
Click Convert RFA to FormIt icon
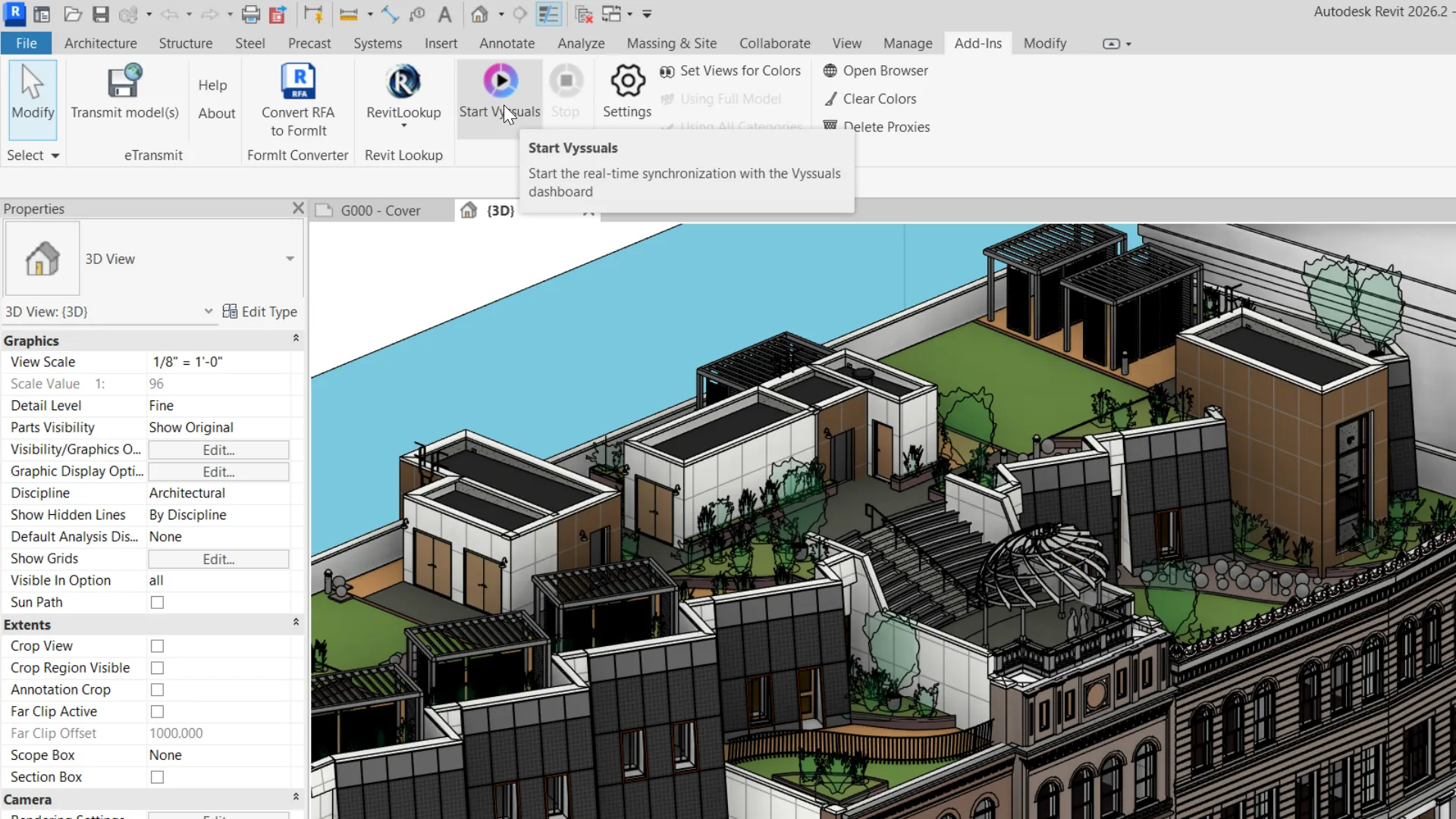[x=298, y=81]
